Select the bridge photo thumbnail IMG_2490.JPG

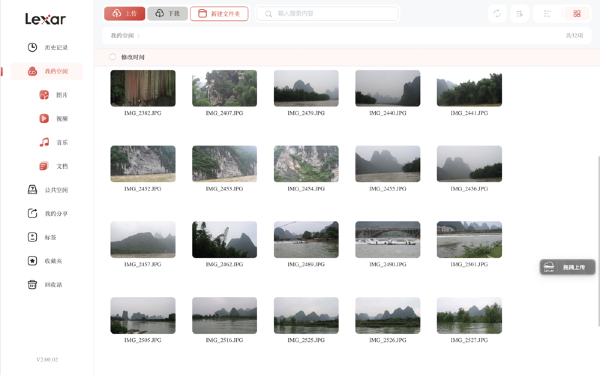point(388,240)
